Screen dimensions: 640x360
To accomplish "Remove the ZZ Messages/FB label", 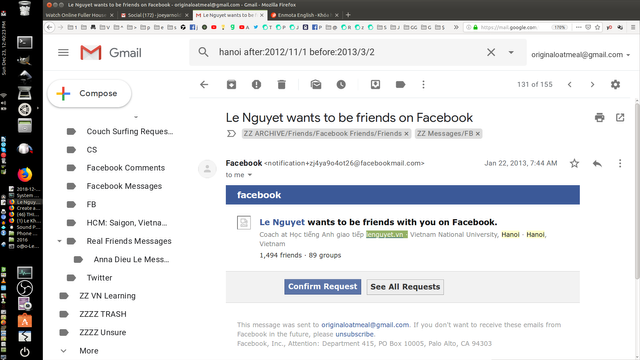I will (x=478, y=133).
